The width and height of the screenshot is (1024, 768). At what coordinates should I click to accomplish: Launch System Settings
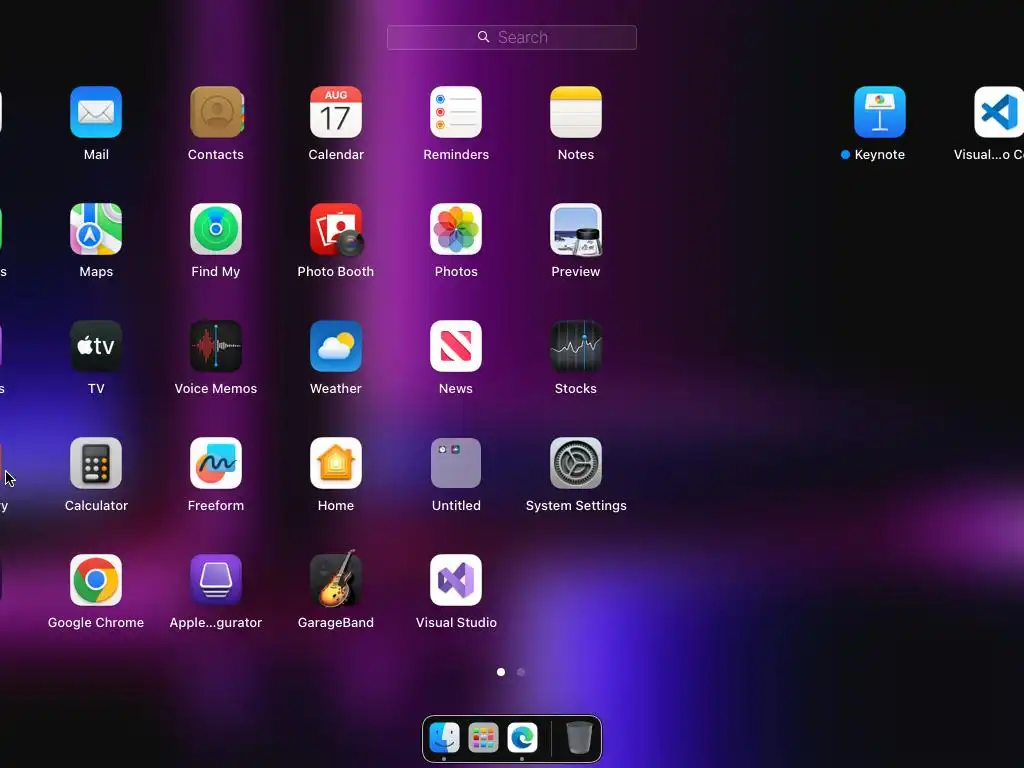[x=576, y=462]
